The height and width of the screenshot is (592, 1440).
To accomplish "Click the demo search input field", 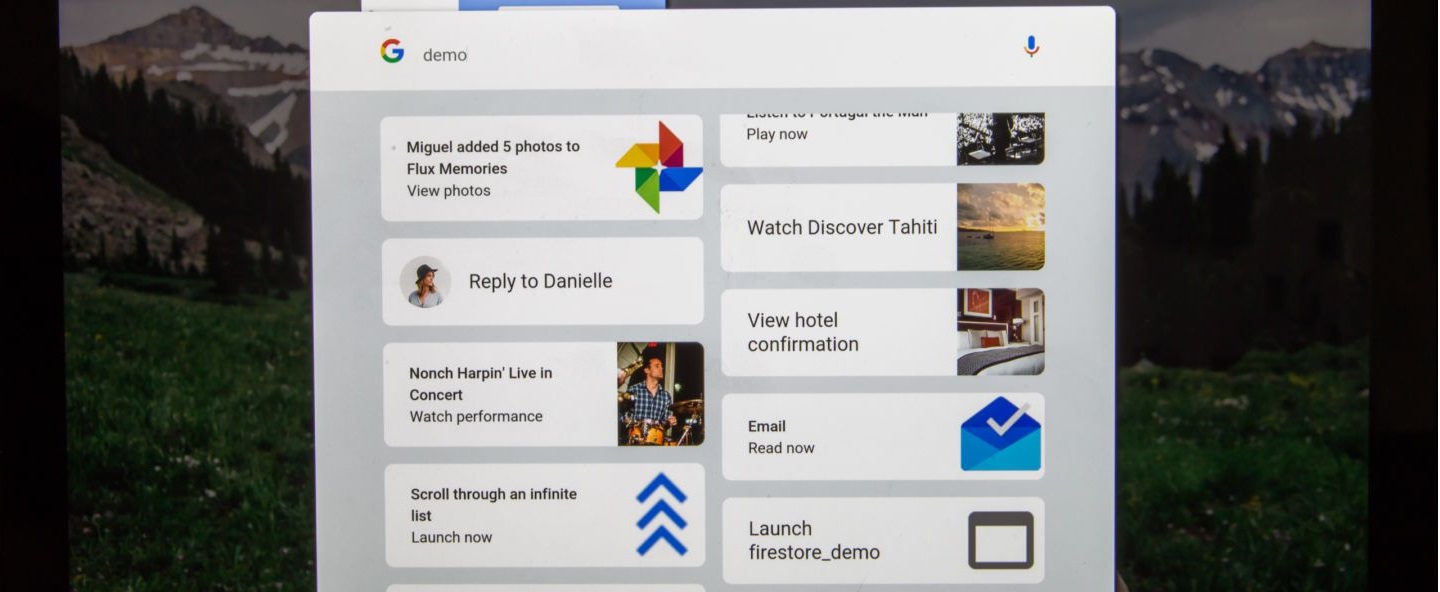I will (x=700, y=54).
